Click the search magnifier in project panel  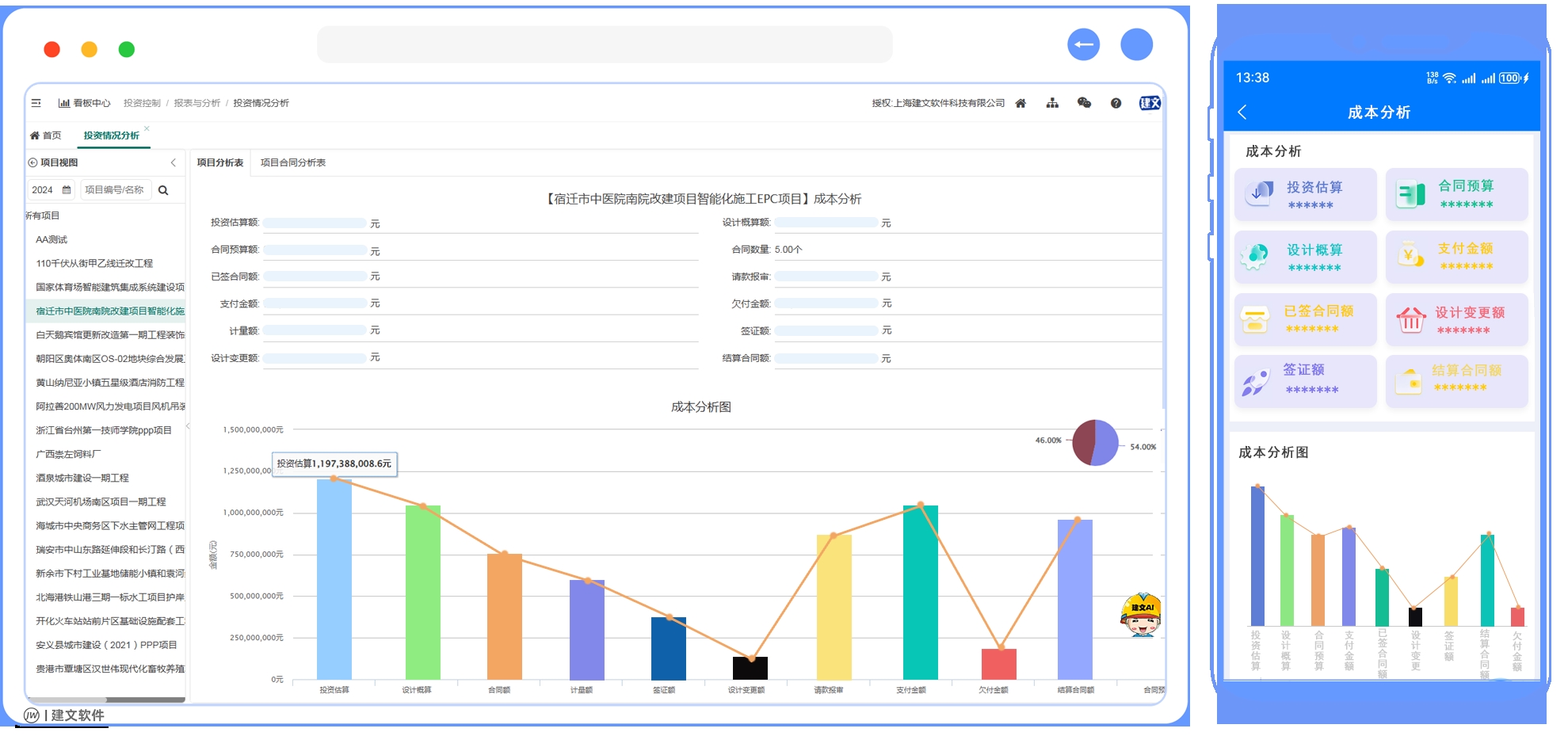pyautogui.click(x=163, y=190)
